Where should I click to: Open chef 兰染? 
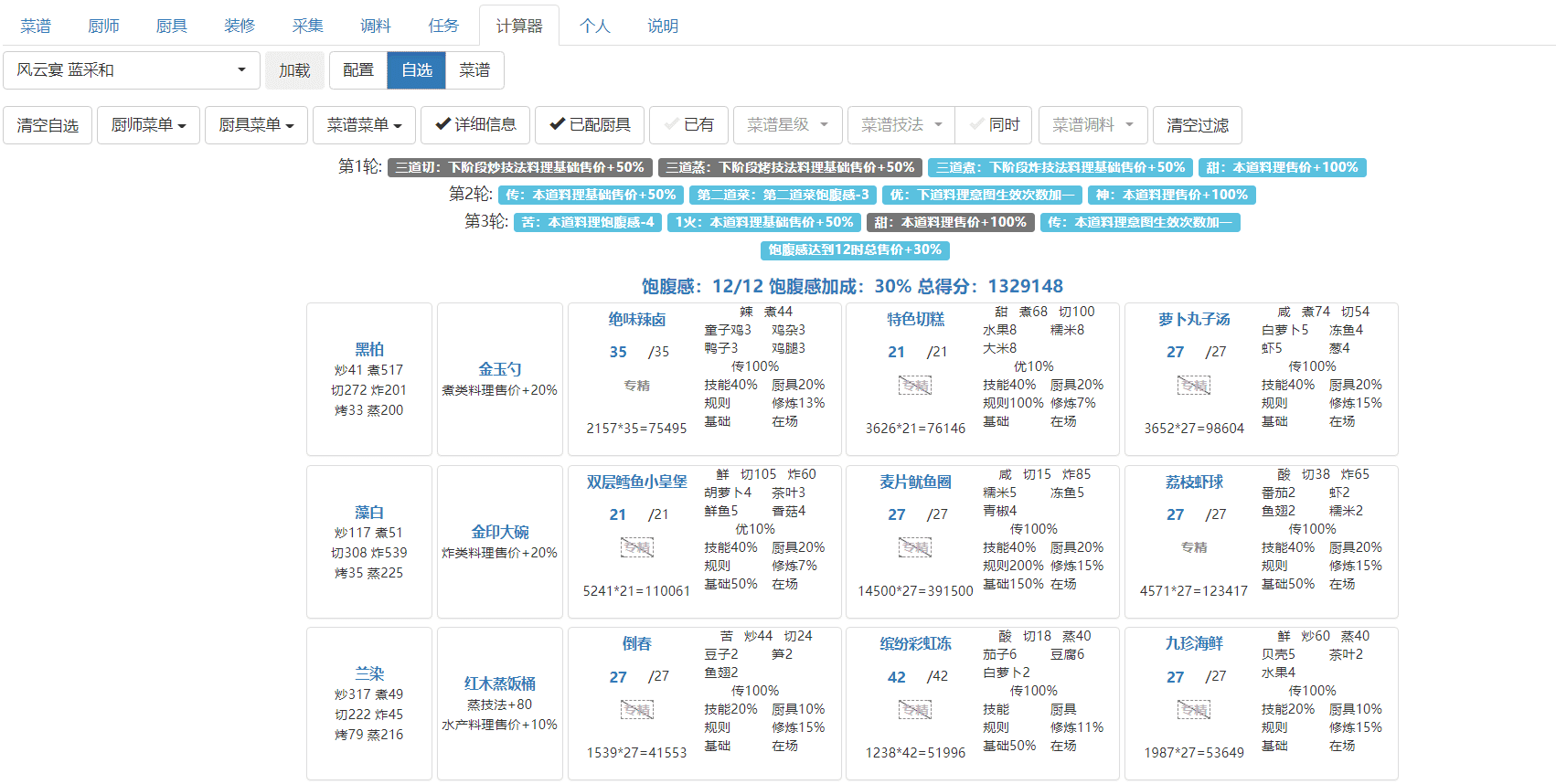point(369,673)
